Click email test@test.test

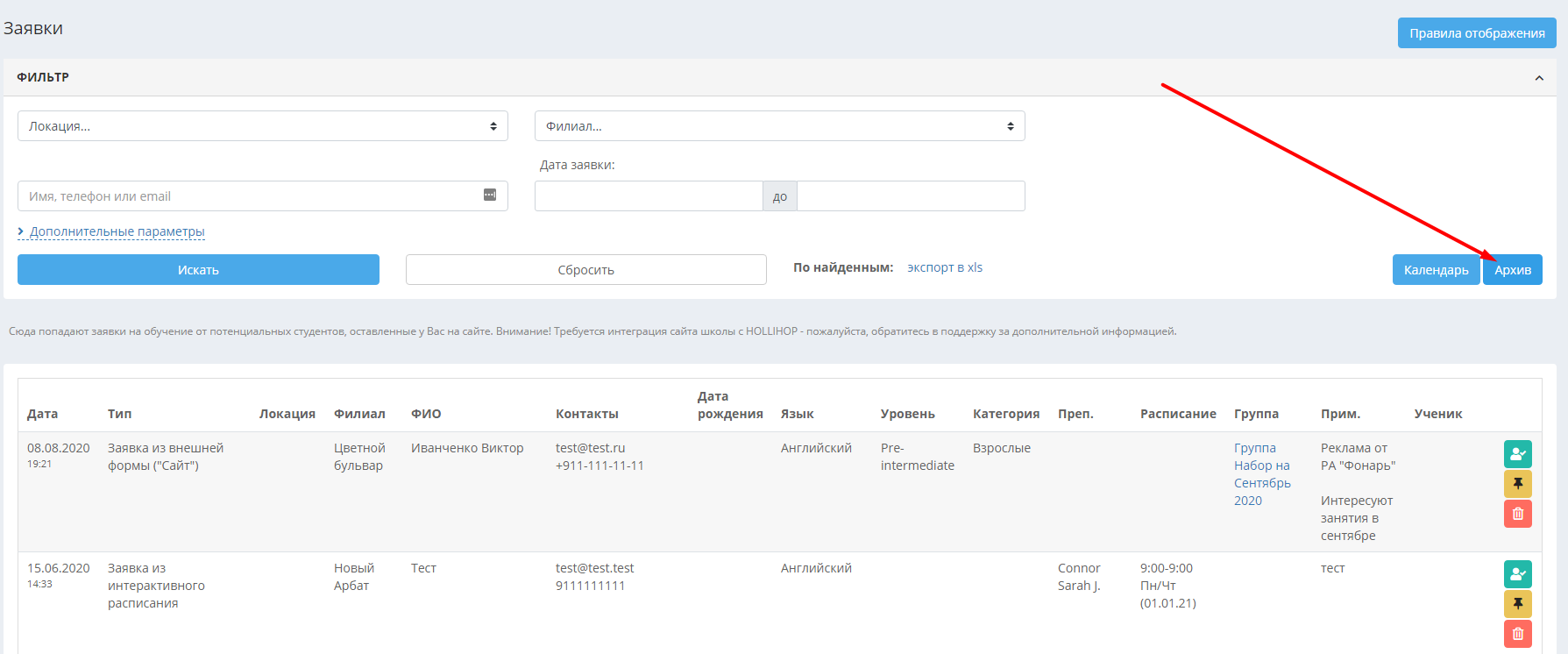pos(594,568)
